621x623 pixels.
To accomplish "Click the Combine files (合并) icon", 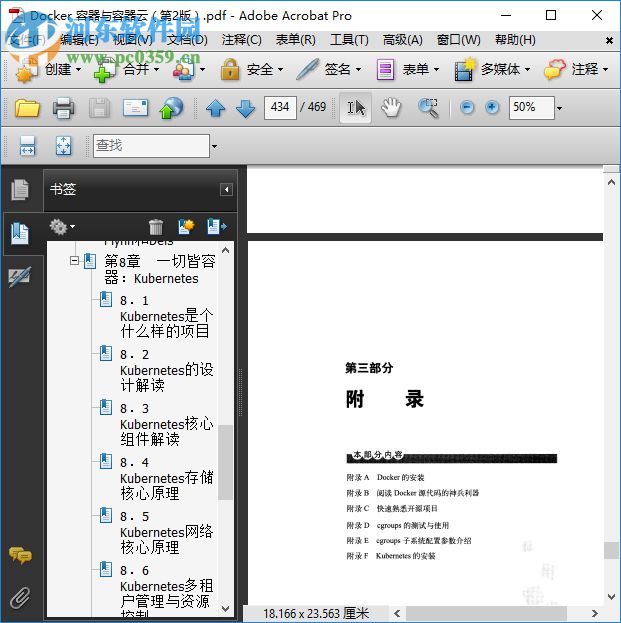I will (104, 70).
